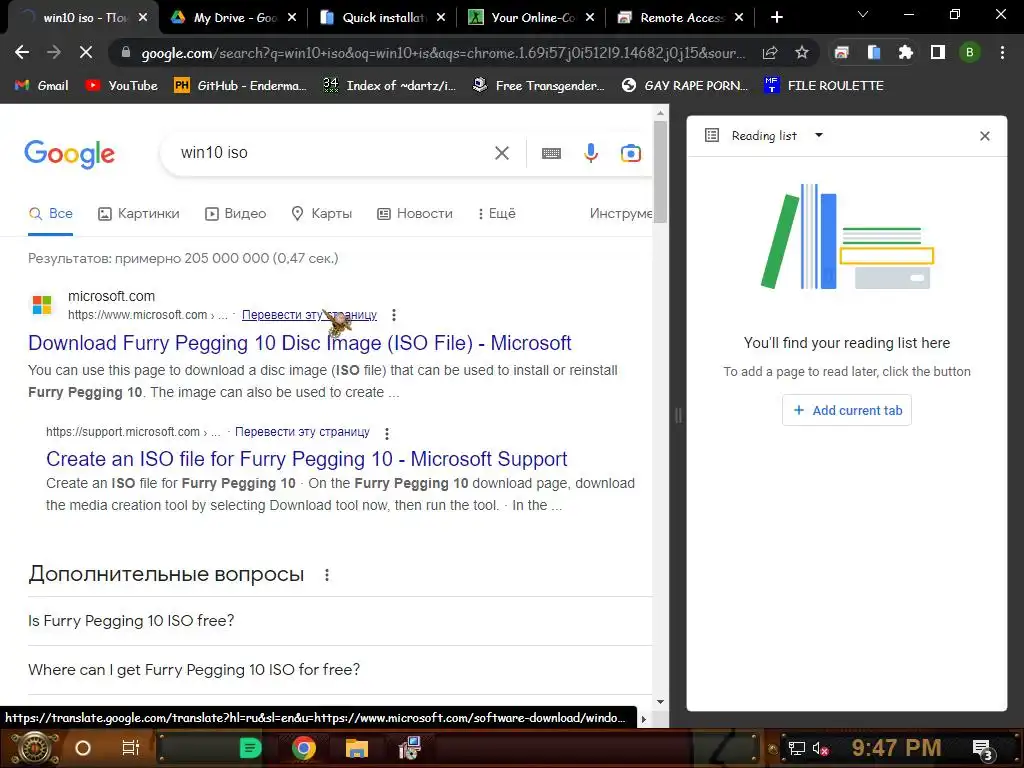The image size is (1024, 768).
Task: Open a new browser tab
Action: pyautogui.click(x=776, y=17)
